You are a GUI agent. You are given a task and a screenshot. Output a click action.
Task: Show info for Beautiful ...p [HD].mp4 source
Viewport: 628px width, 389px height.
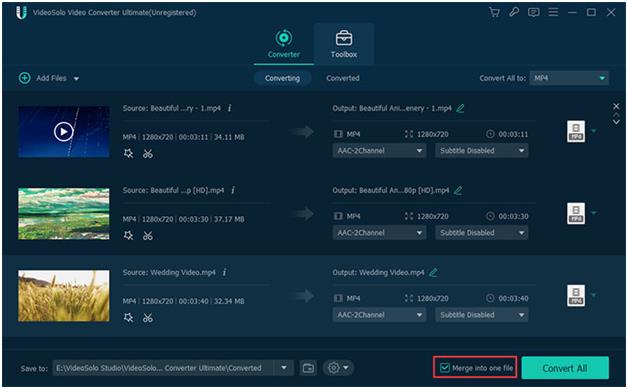coord(233,190)
